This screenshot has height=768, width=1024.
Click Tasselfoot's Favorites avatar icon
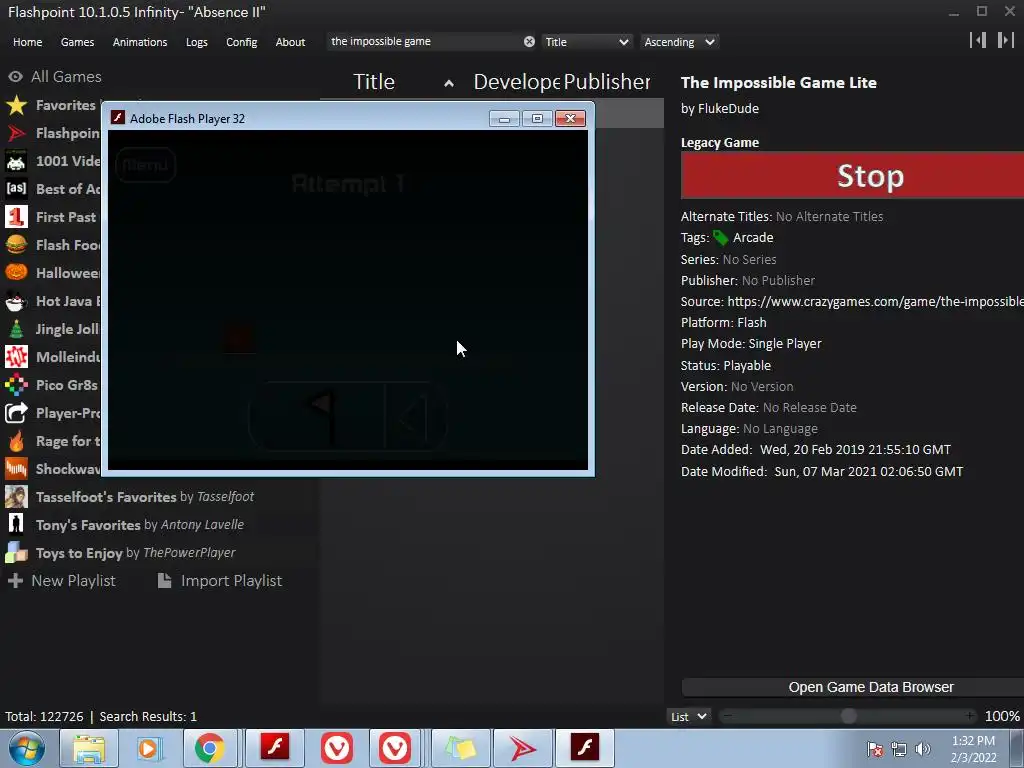pos(16,497)
